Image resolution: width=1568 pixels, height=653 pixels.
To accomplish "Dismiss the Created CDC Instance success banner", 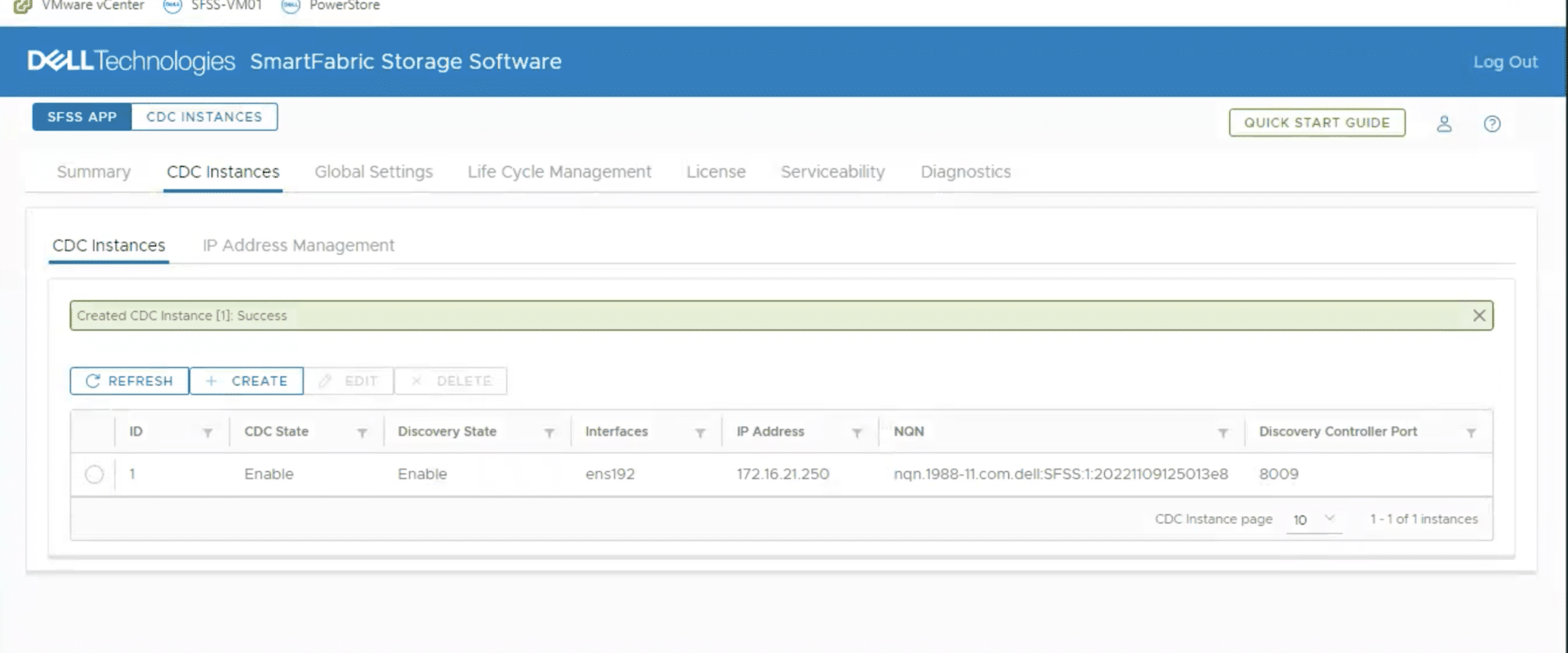I will [x=1479, y=316].
